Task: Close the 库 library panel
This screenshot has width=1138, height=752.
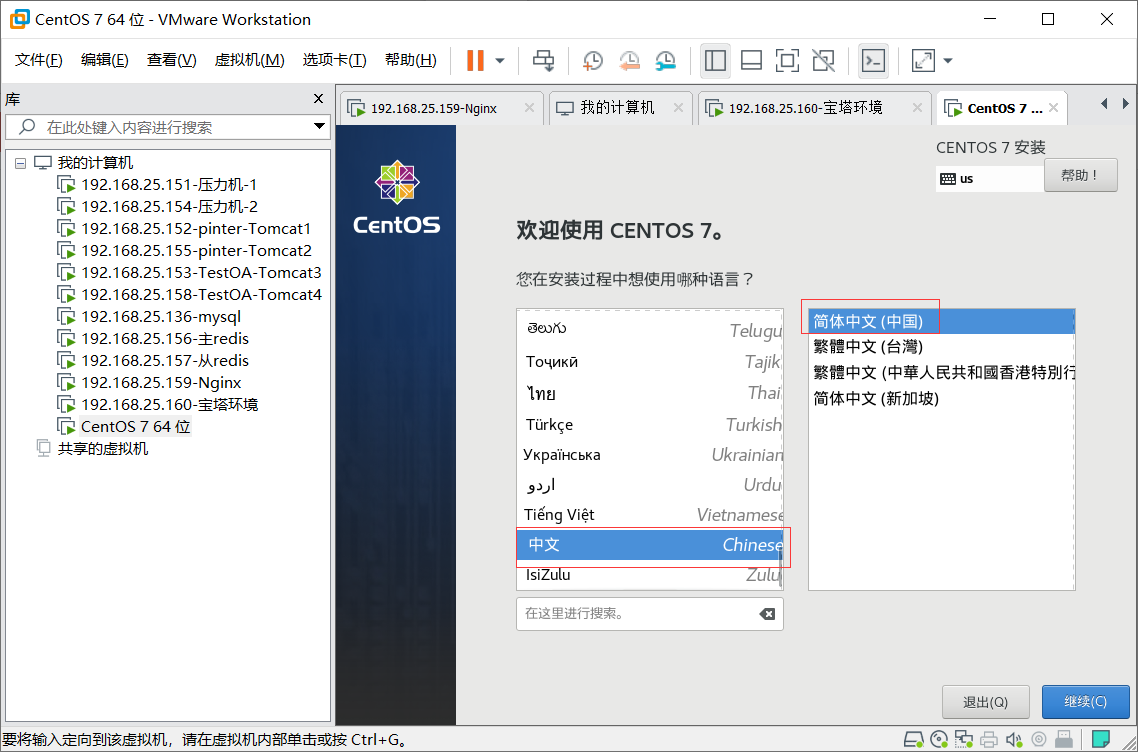Action: pos(318,99)
